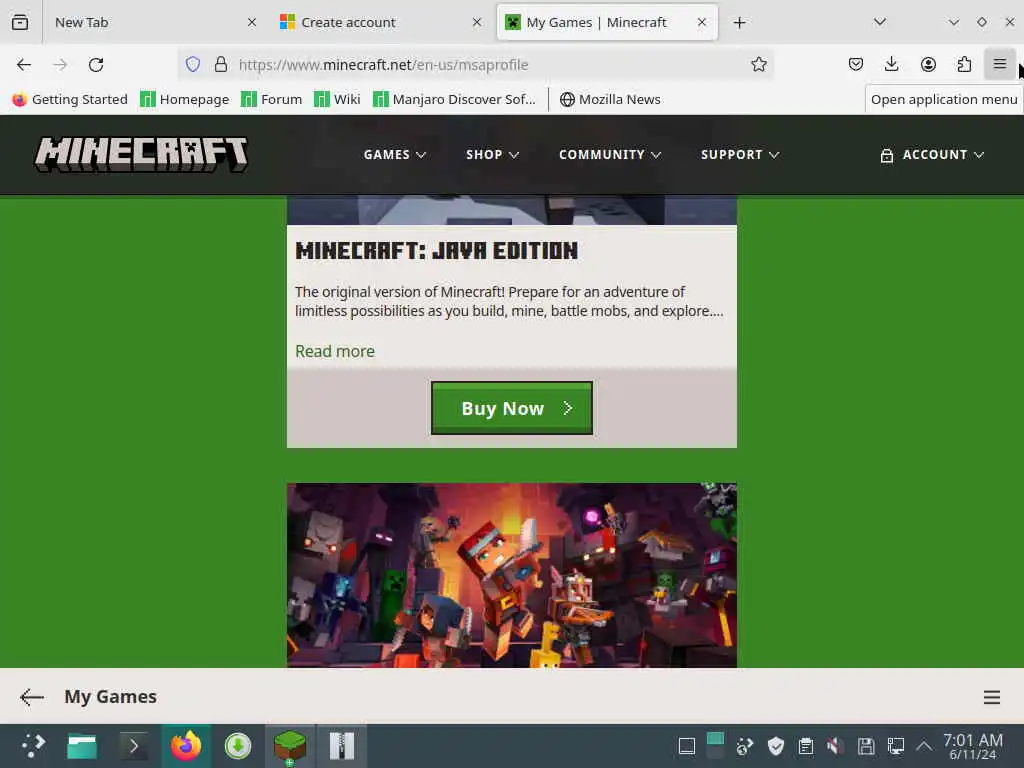Image resolution: width=1024 pixels, height=768 pixels.
Task: Expand hidden system tray icons arrow
Action: coord(923,746)
